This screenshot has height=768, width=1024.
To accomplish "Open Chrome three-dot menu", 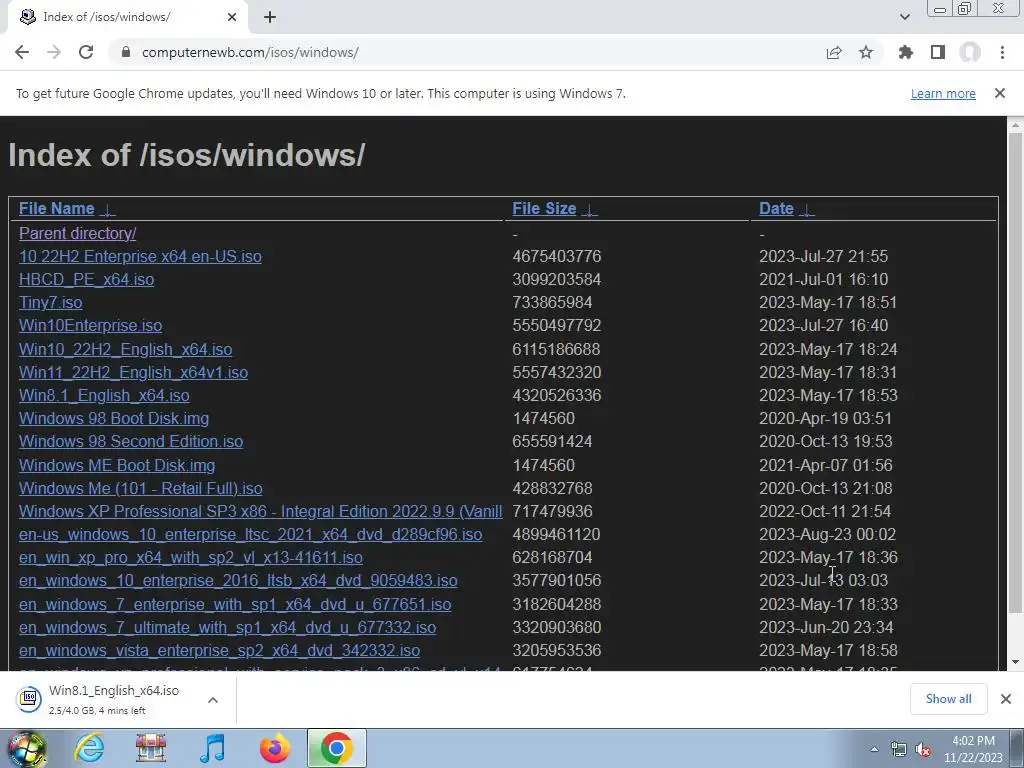I will point(1002,52).
